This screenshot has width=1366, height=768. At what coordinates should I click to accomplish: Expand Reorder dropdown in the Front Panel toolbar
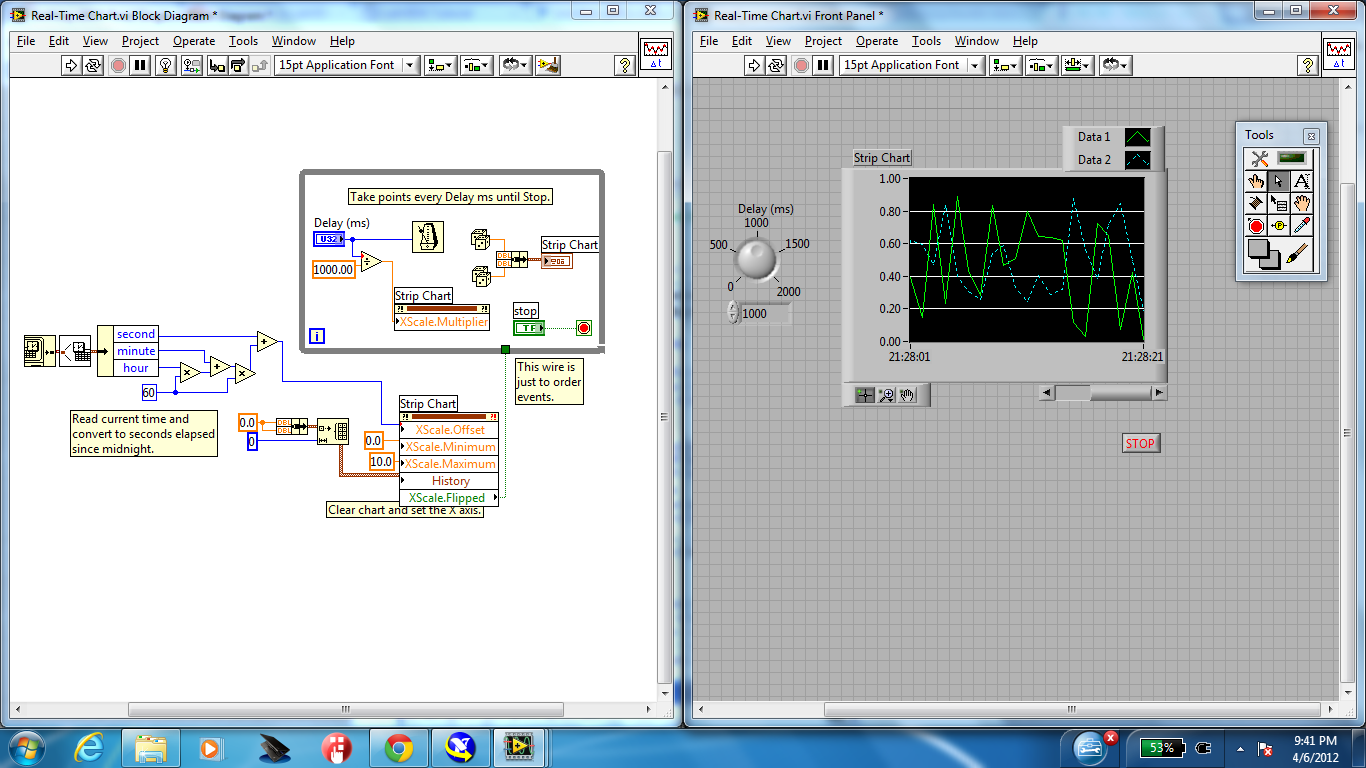pos(1114,65)
